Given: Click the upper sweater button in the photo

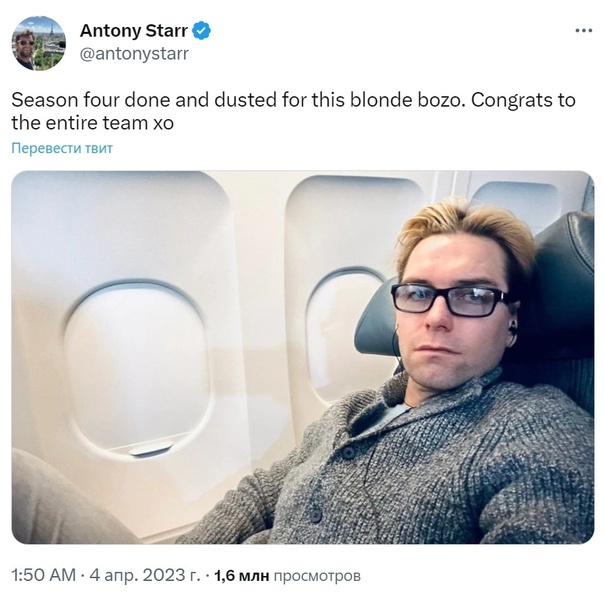Looking at the screenshot, I should [349, 452].
